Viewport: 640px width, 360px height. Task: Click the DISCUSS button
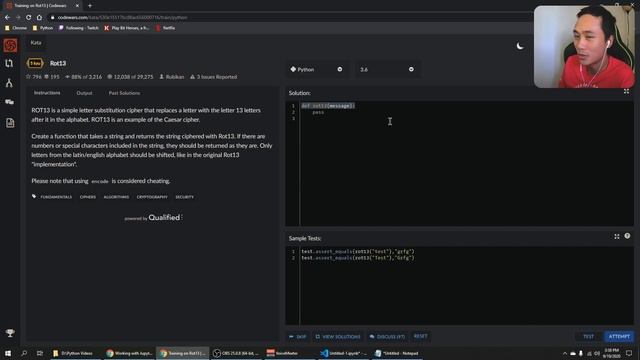(x=387, y=337)
